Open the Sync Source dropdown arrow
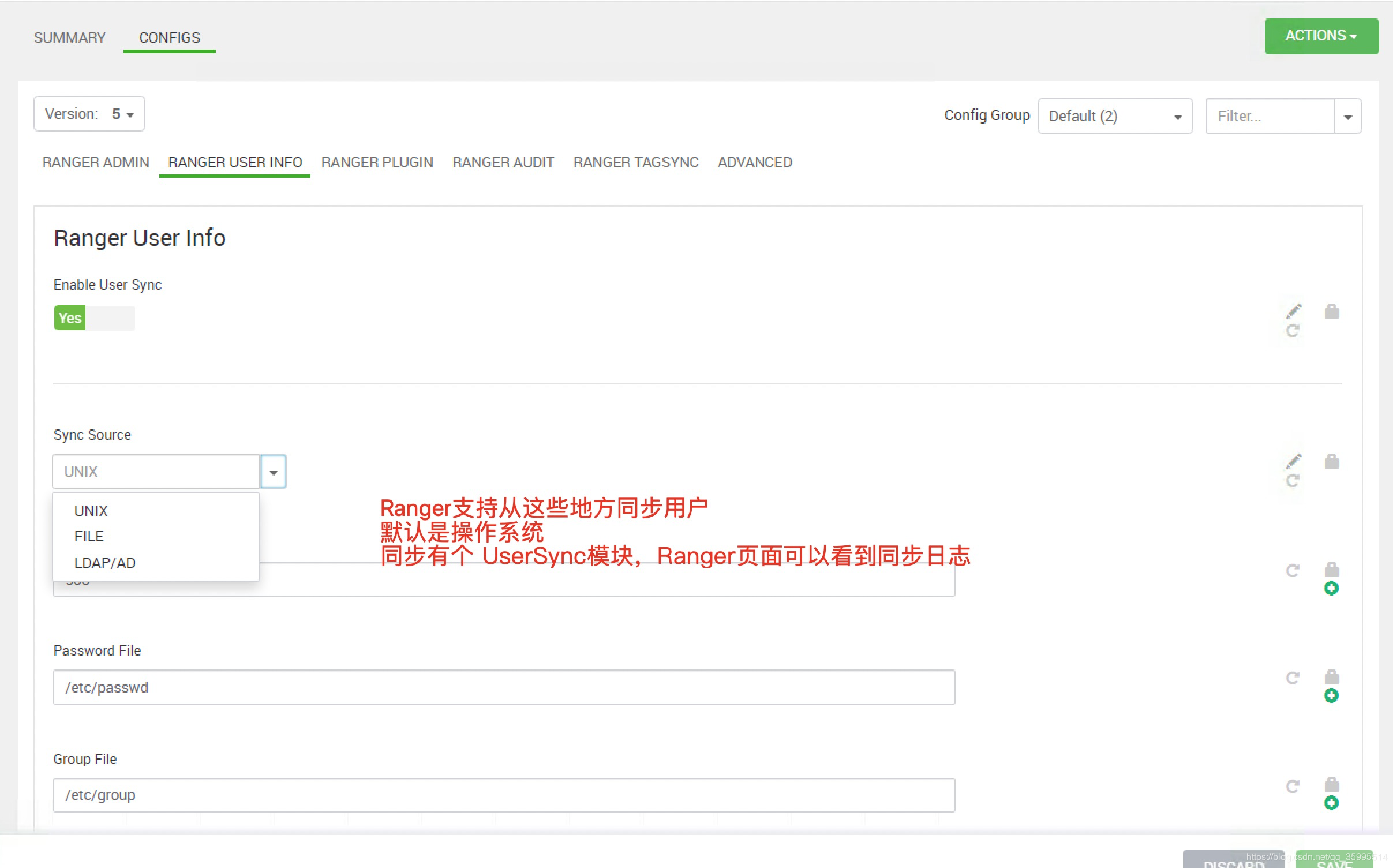The image size is (1393, 868). (273, 471)
